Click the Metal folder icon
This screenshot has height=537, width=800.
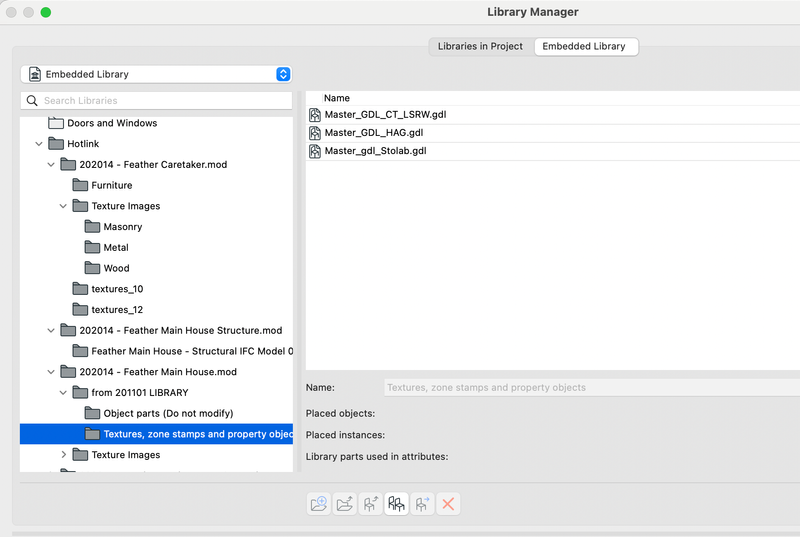click(x=92, y=247)
